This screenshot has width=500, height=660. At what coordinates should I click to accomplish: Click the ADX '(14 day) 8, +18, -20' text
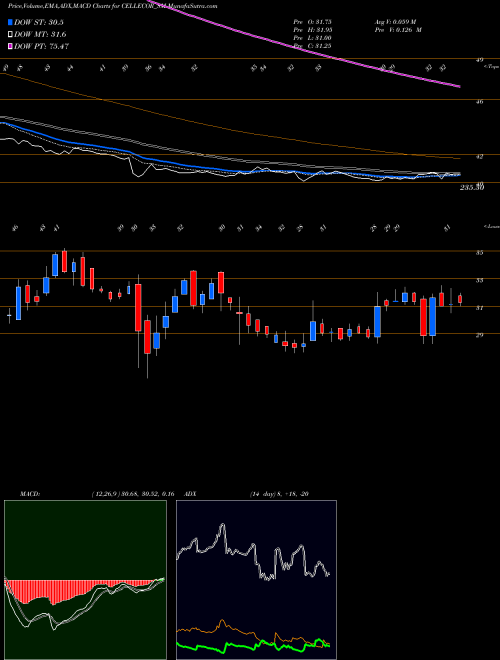tap(279, 494)
